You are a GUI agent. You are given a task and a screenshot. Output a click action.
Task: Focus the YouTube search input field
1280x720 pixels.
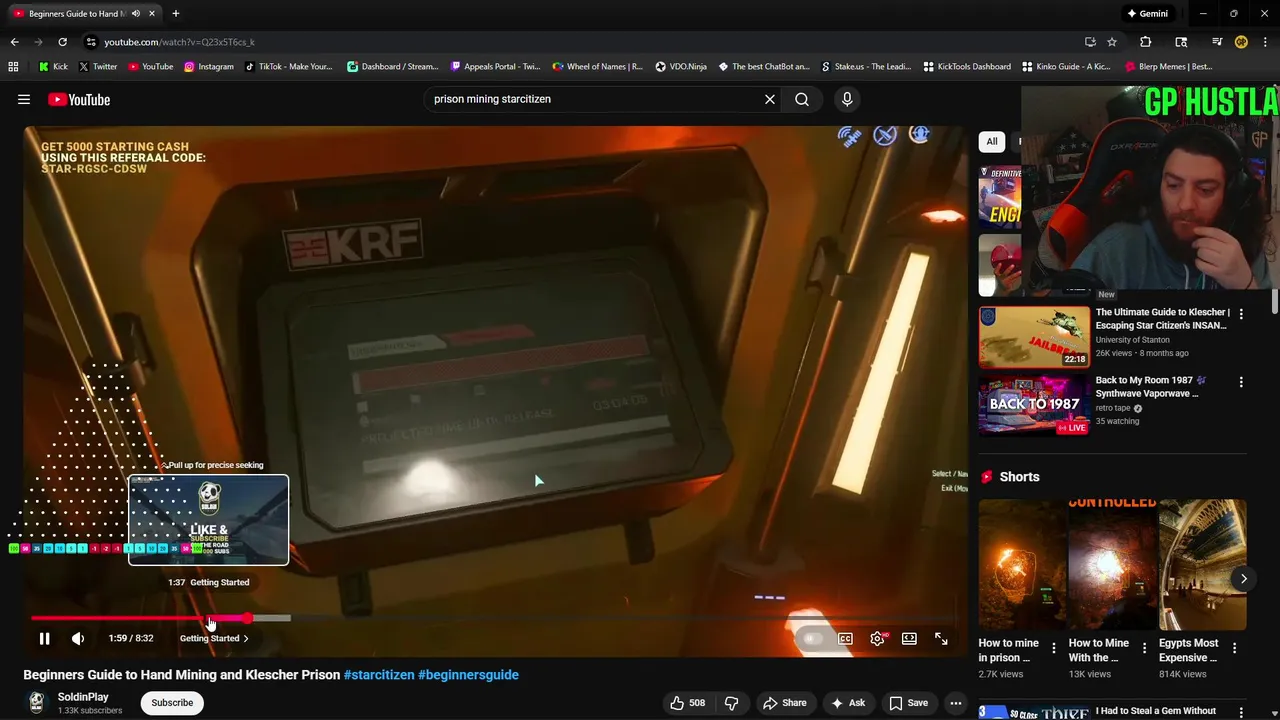(595, 99)
